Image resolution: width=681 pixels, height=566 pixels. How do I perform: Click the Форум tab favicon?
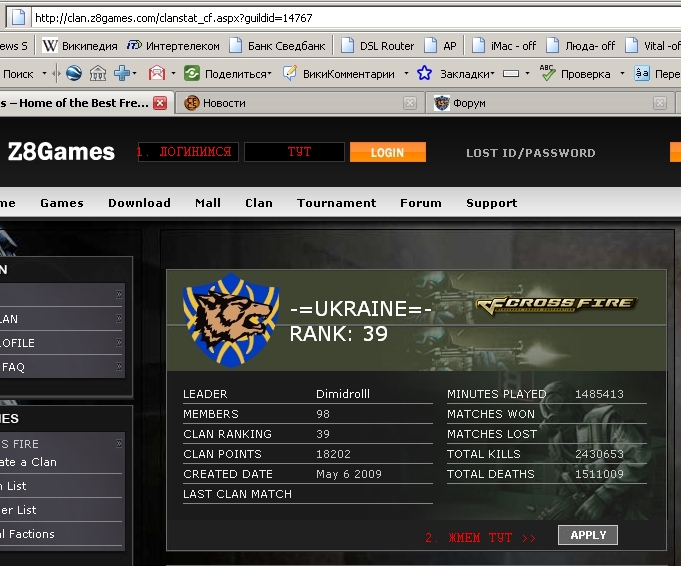[442, 103]
